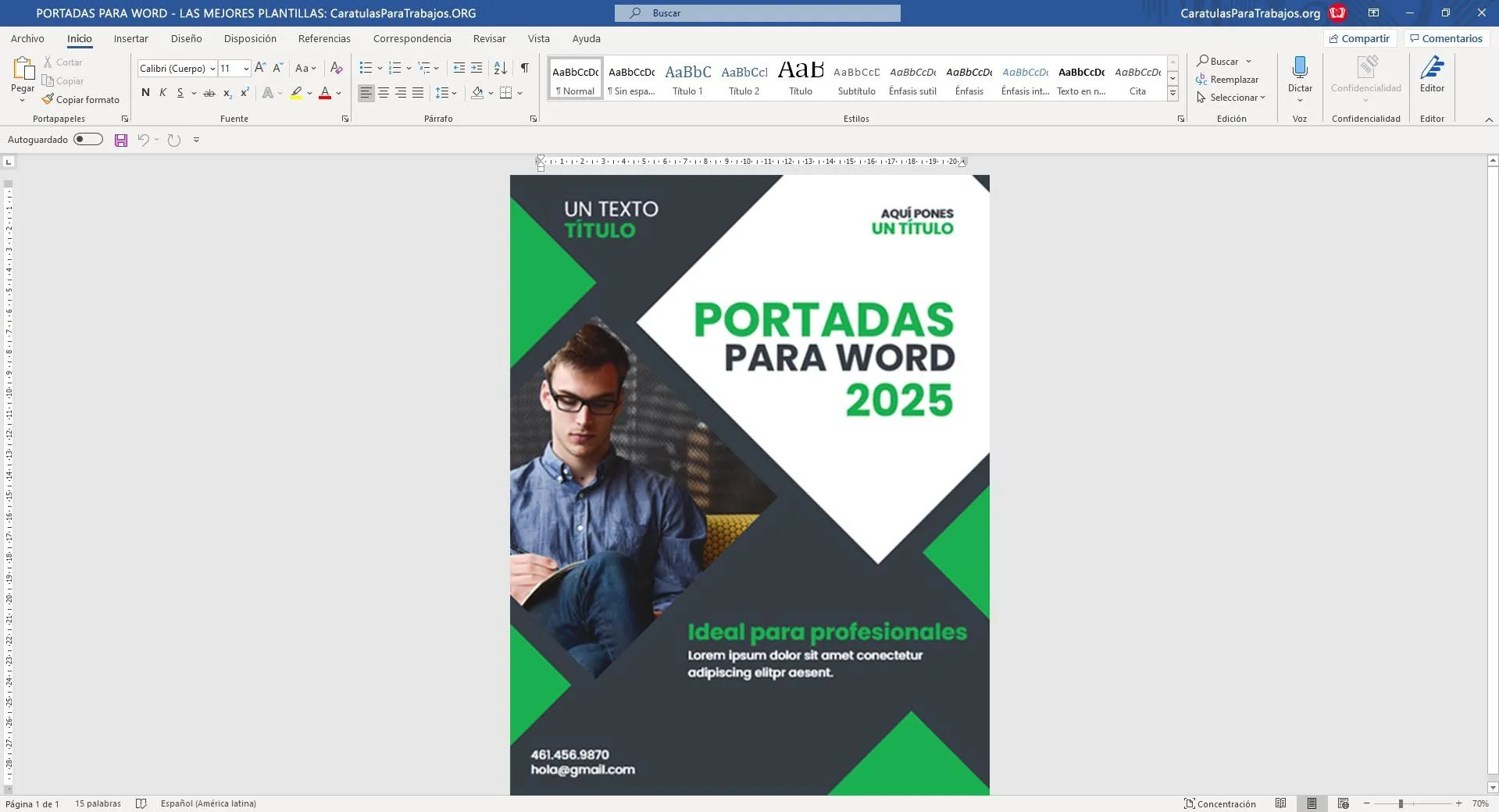Screen dimensions: 1499x812
Task: Click the Copiar formato brush icon
Action: point(48,99)
